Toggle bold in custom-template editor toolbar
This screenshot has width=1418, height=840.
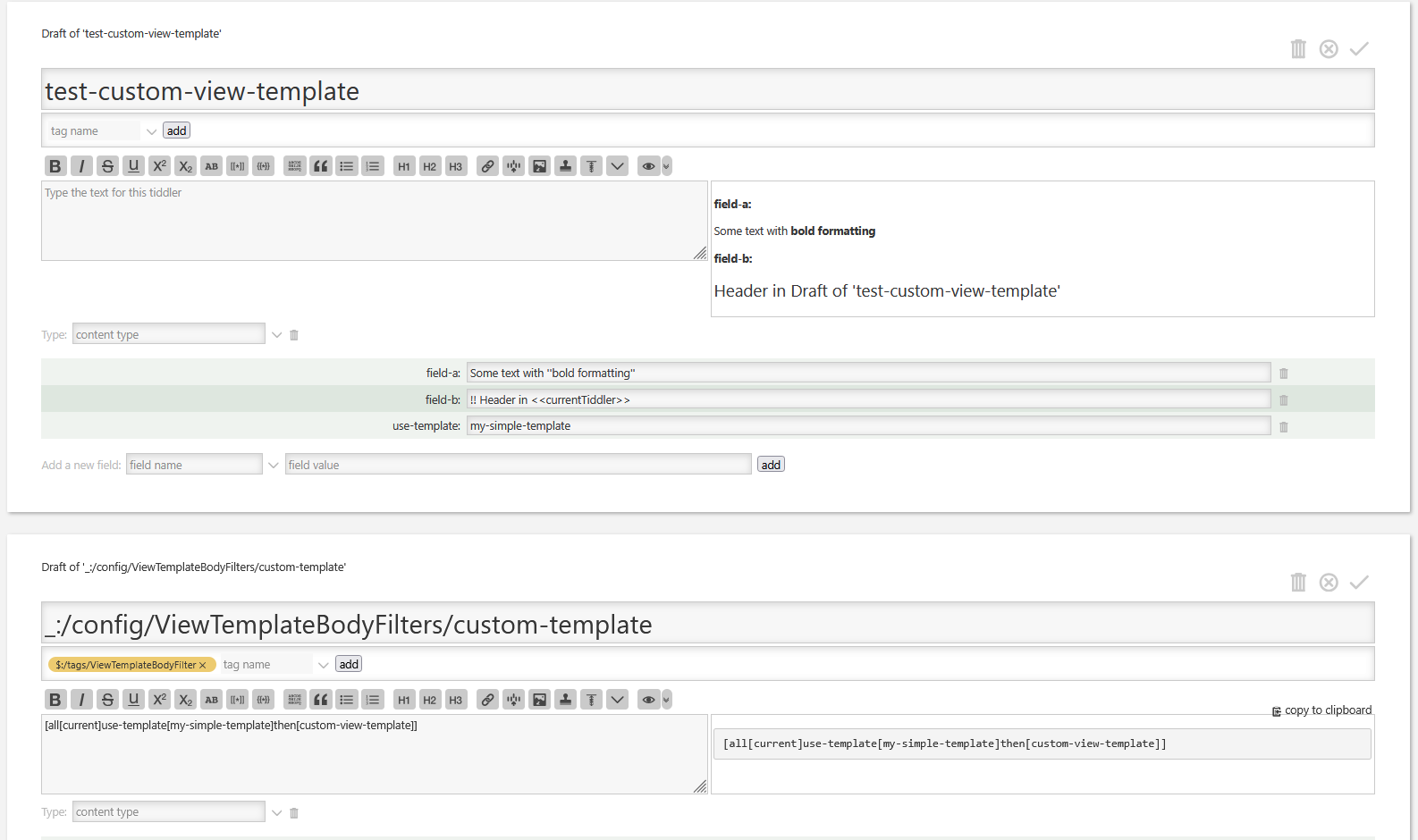pyautogui.click(x=55, y=700)
